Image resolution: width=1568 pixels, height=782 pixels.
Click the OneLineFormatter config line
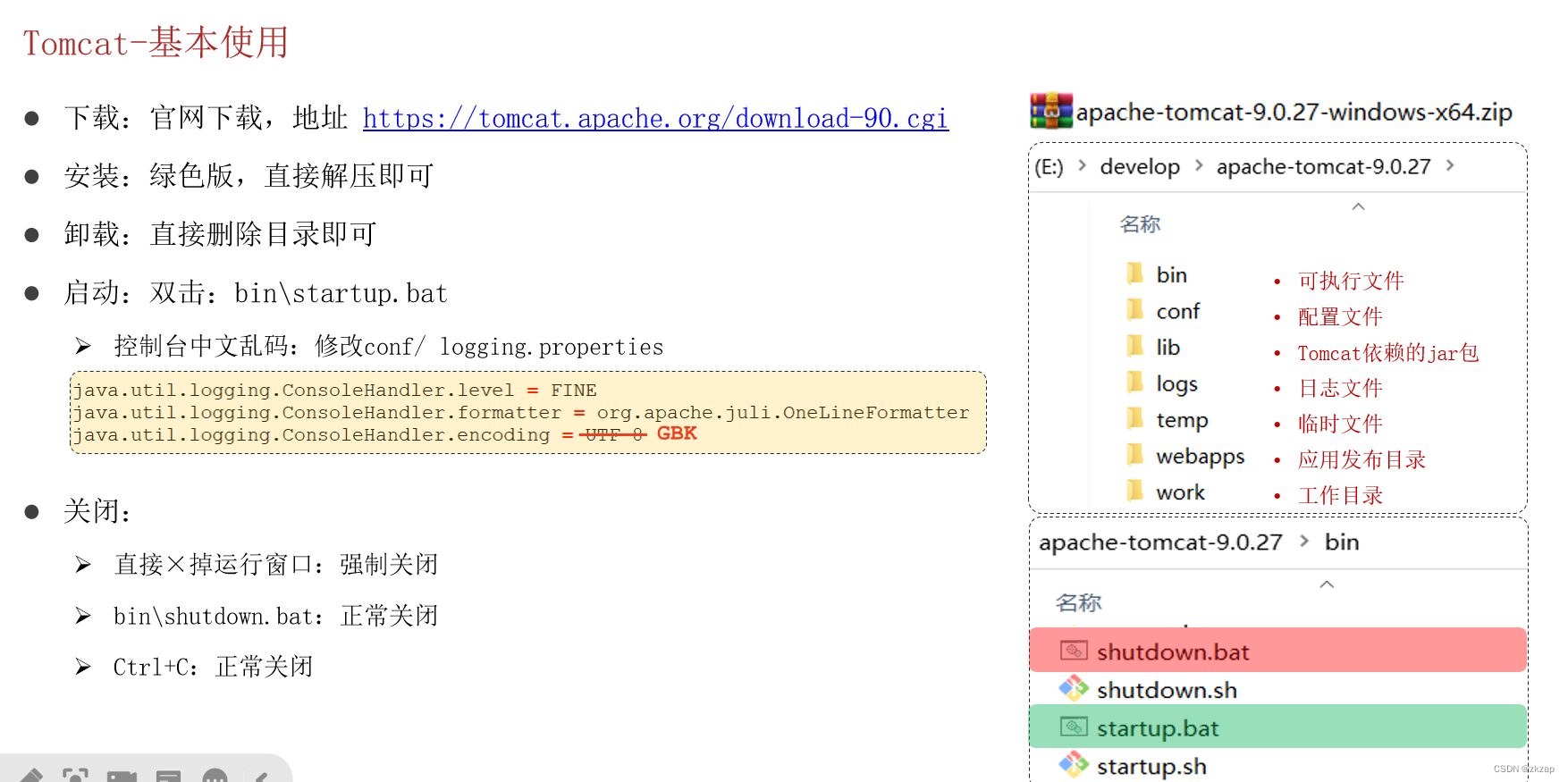point(520,413)
